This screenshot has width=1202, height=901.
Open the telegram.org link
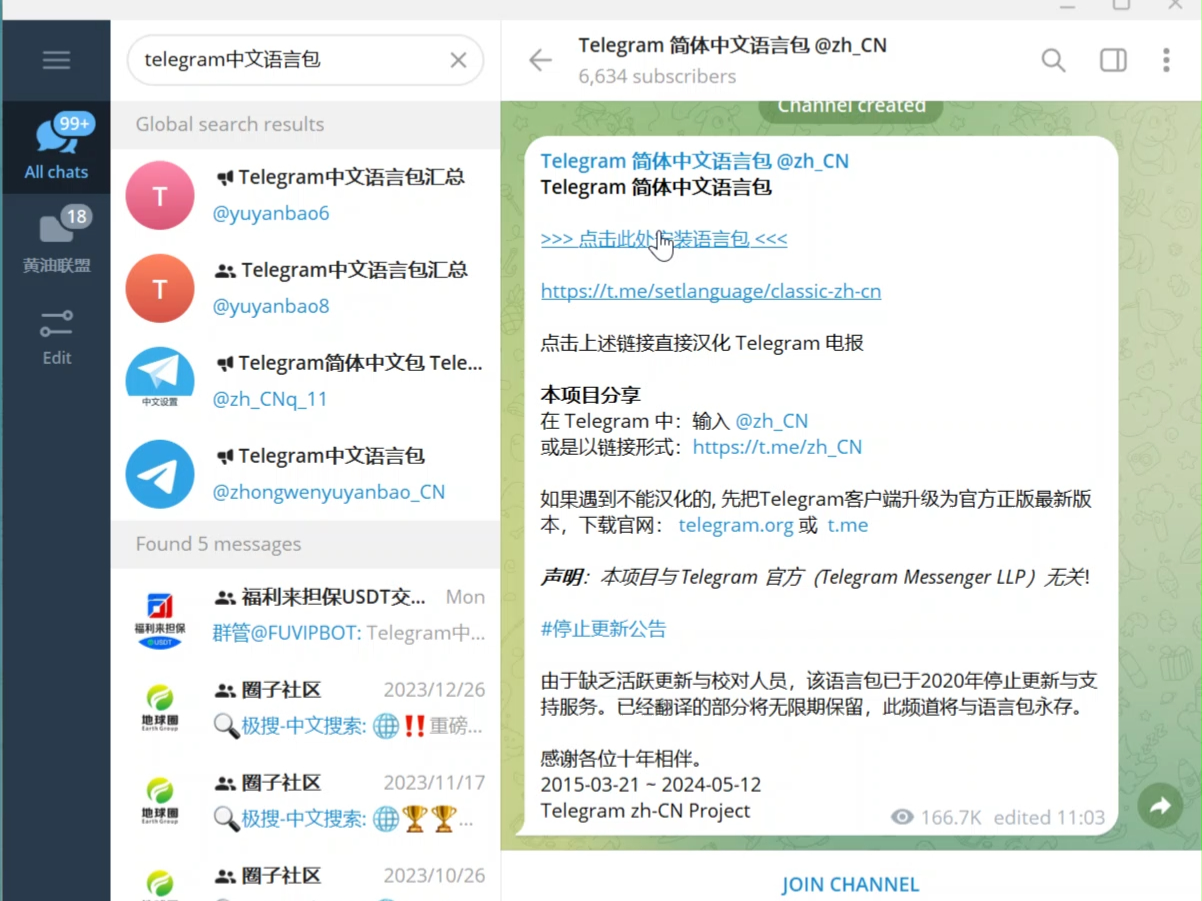[x=736, y=525]
